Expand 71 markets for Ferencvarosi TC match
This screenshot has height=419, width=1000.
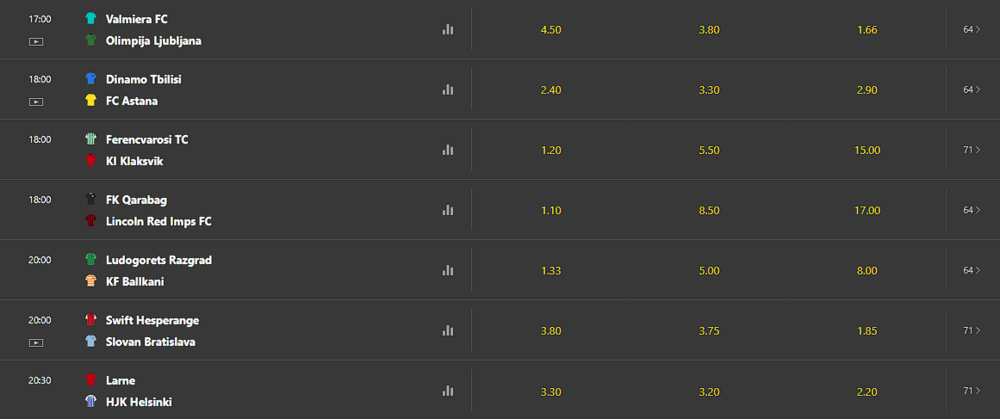tap(972, 150)
